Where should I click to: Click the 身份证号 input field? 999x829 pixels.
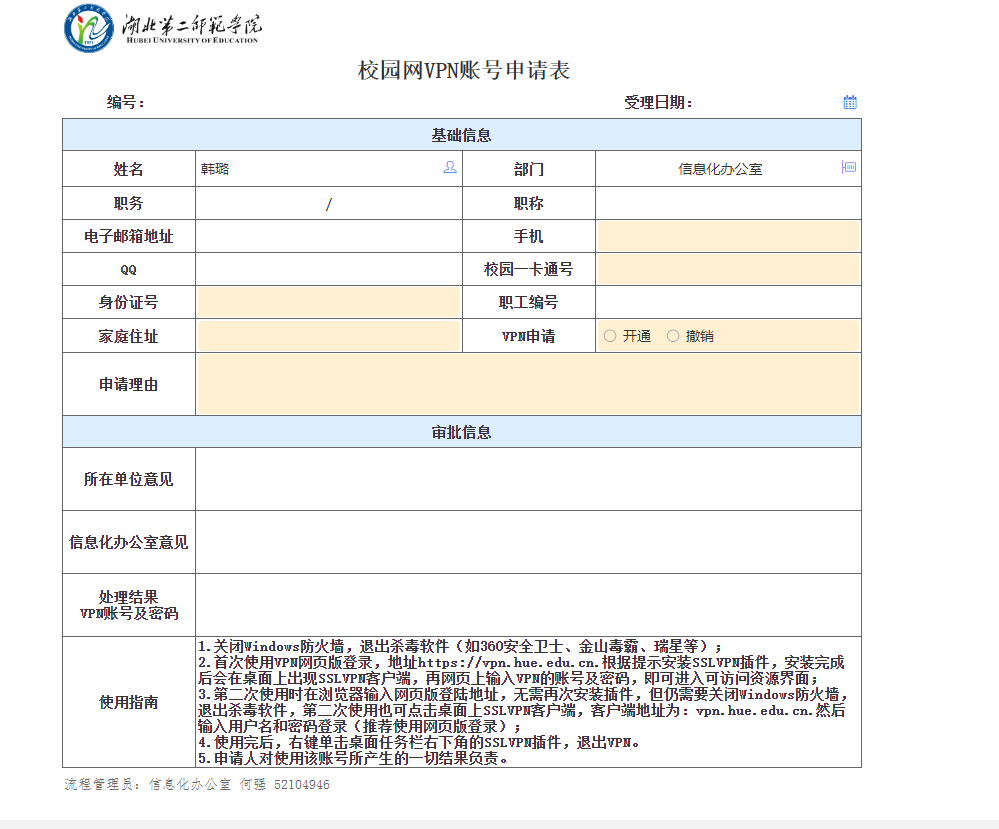[x=328, y=302]
